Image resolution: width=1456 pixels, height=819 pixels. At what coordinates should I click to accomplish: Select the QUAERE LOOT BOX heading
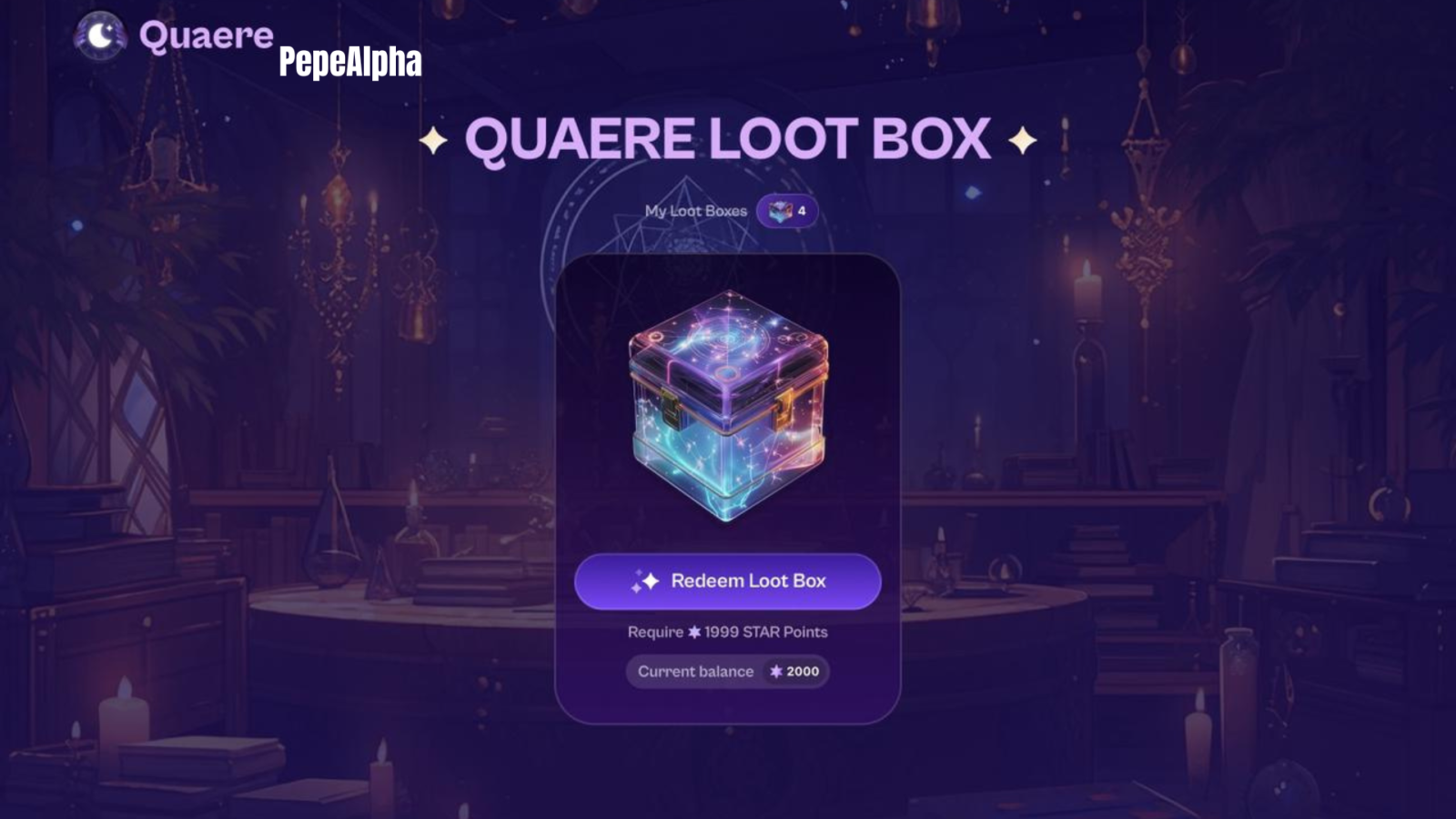pos(727,139)
